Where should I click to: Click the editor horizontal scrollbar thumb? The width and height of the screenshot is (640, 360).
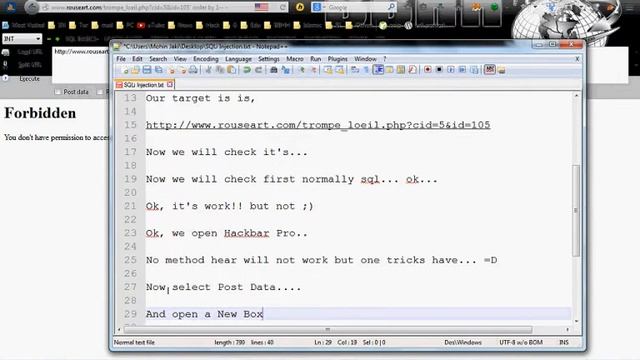click(x=328, y=329)
